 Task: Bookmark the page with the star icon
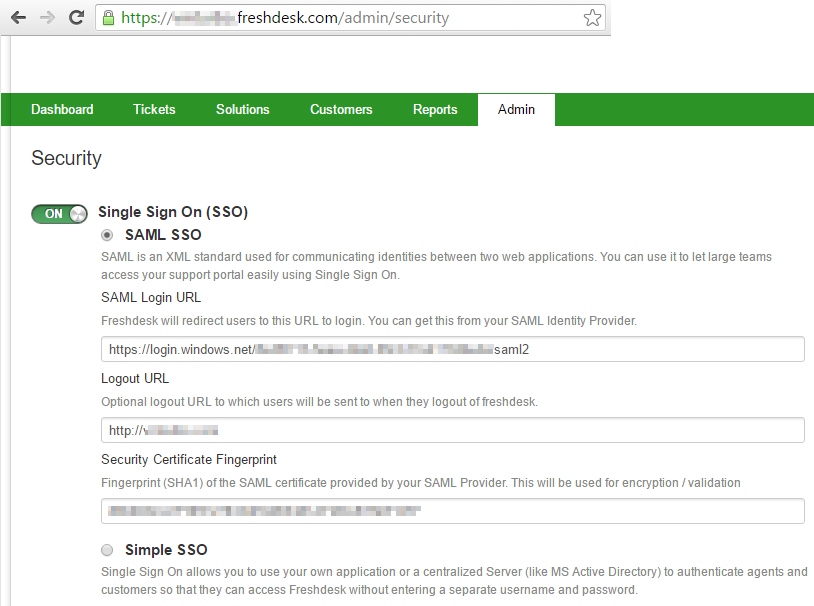(x=592, y=18)
